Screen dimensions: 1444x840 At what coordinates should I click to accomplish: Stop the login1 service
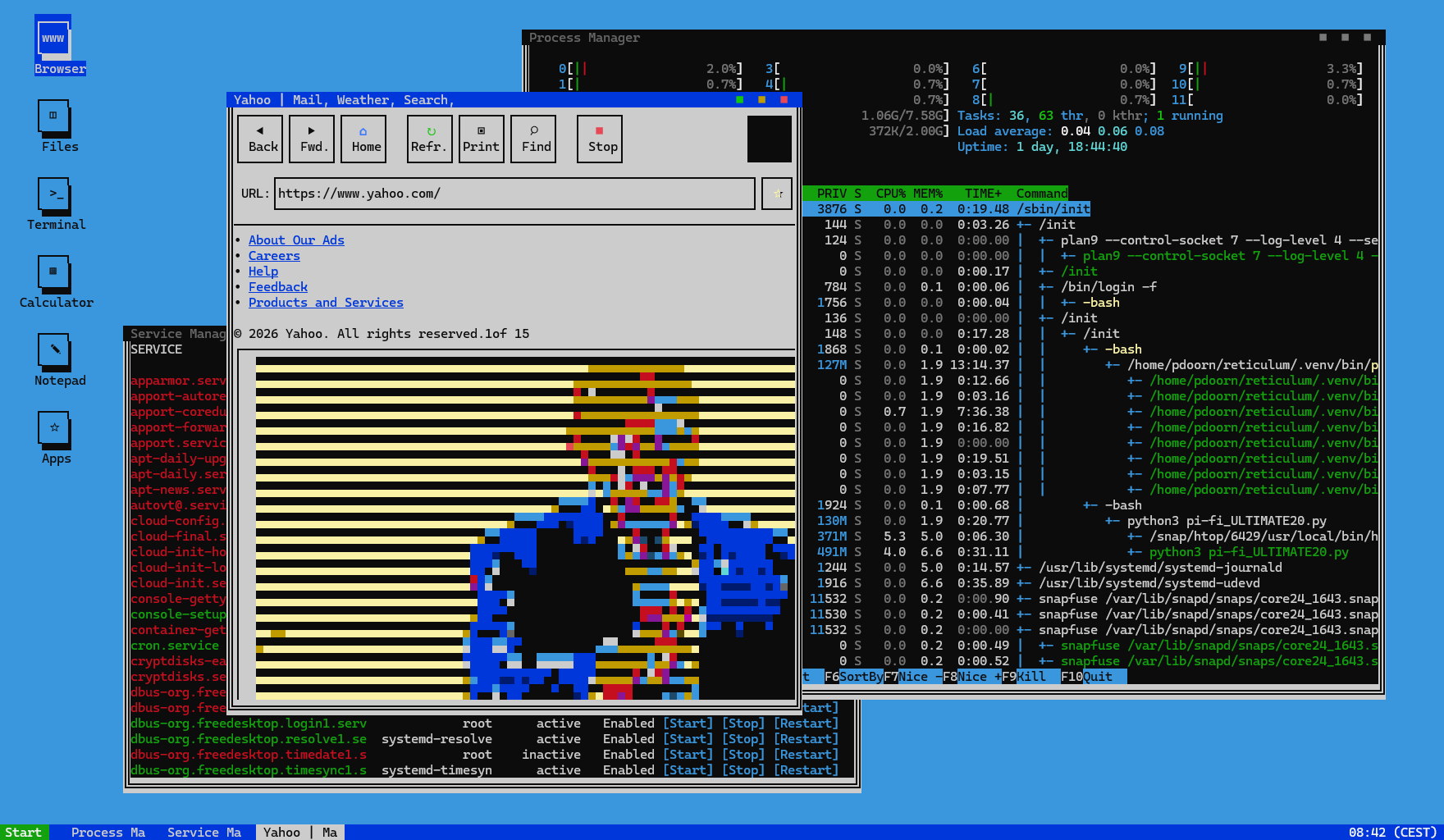(743, 724)
